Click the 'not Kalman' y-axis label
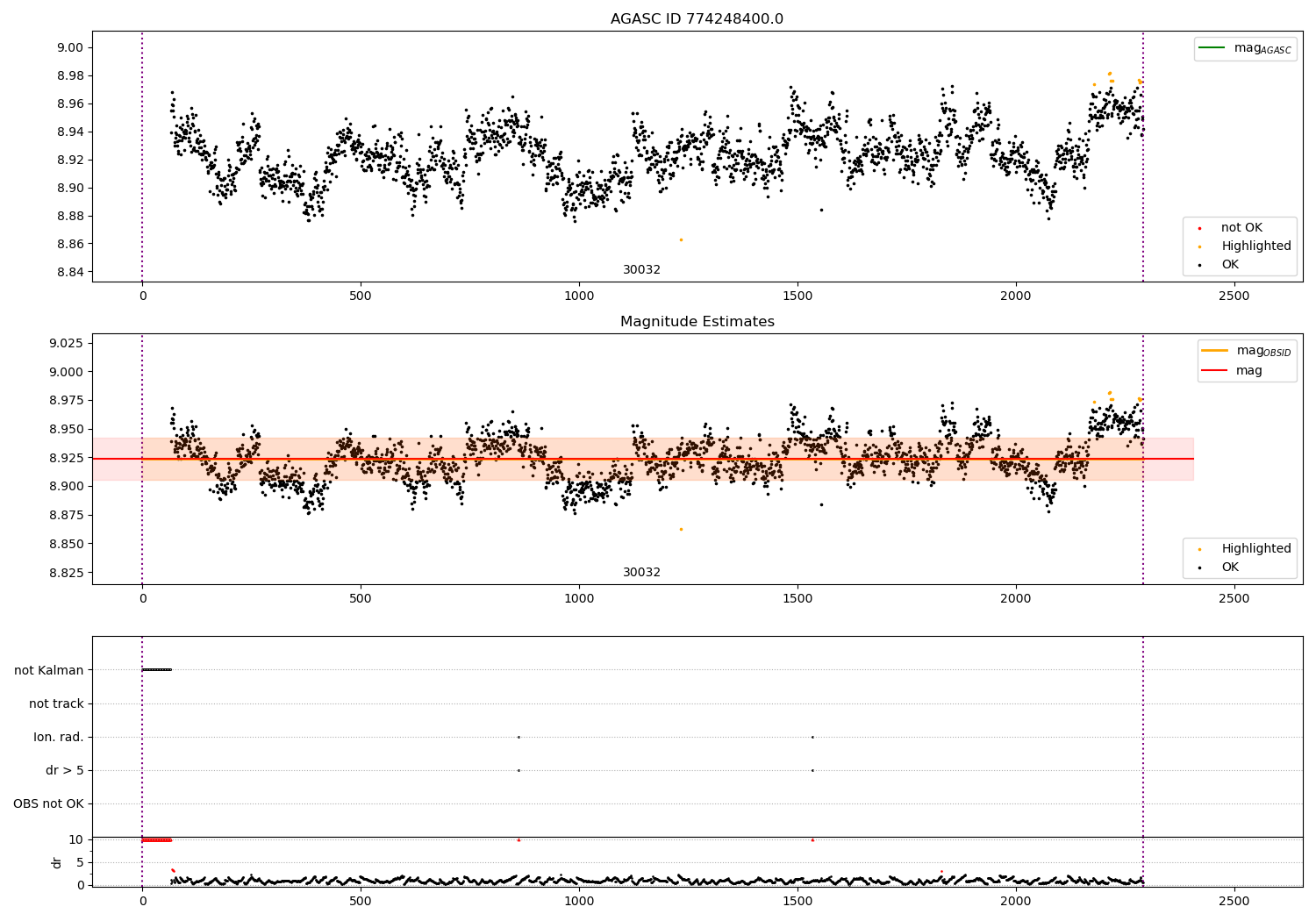Screen dimensions: 1316x921 point(49,670)
